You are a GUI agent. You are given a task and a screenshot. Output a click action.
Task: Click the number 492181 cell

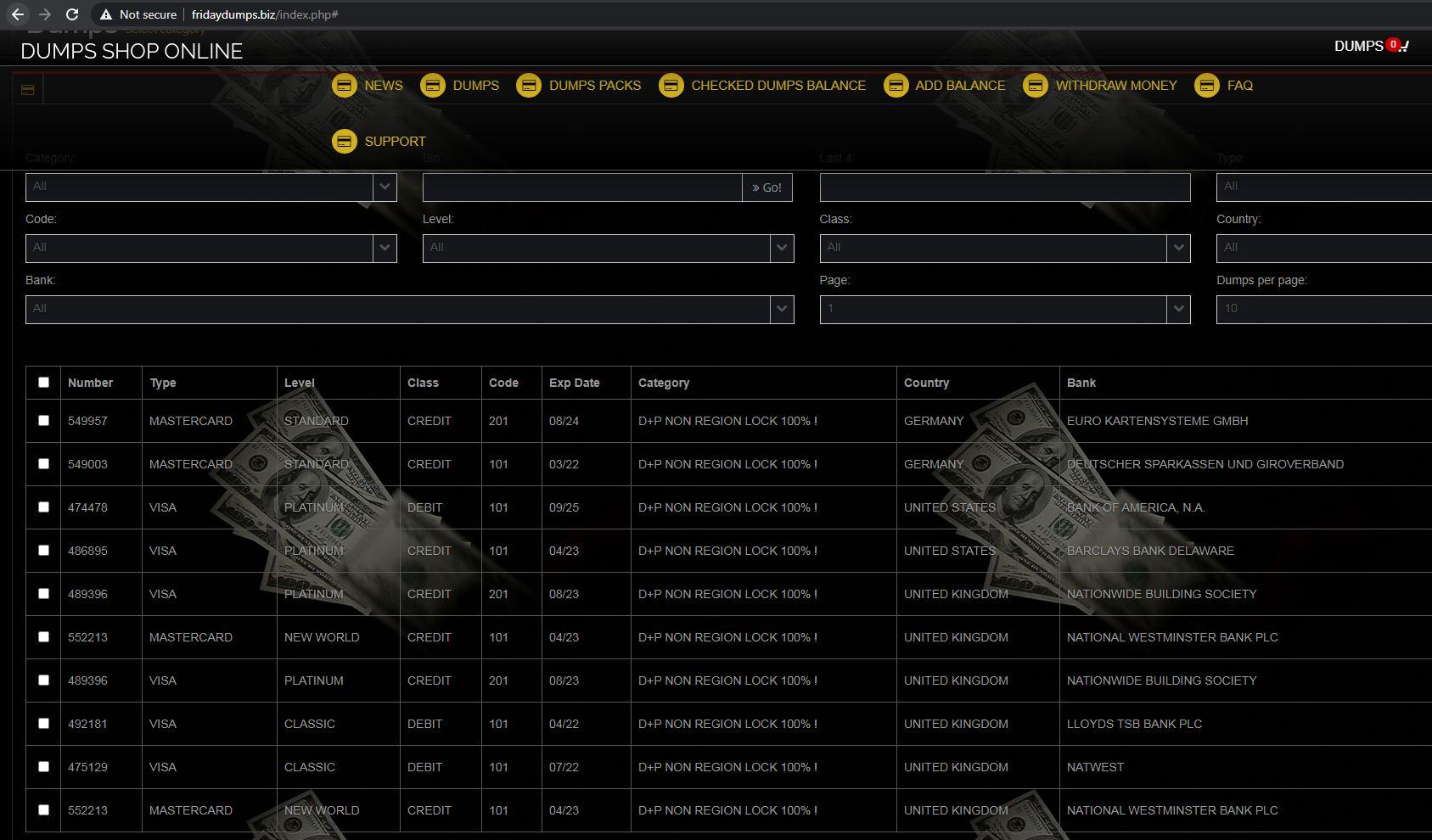[x=87, y=724]
